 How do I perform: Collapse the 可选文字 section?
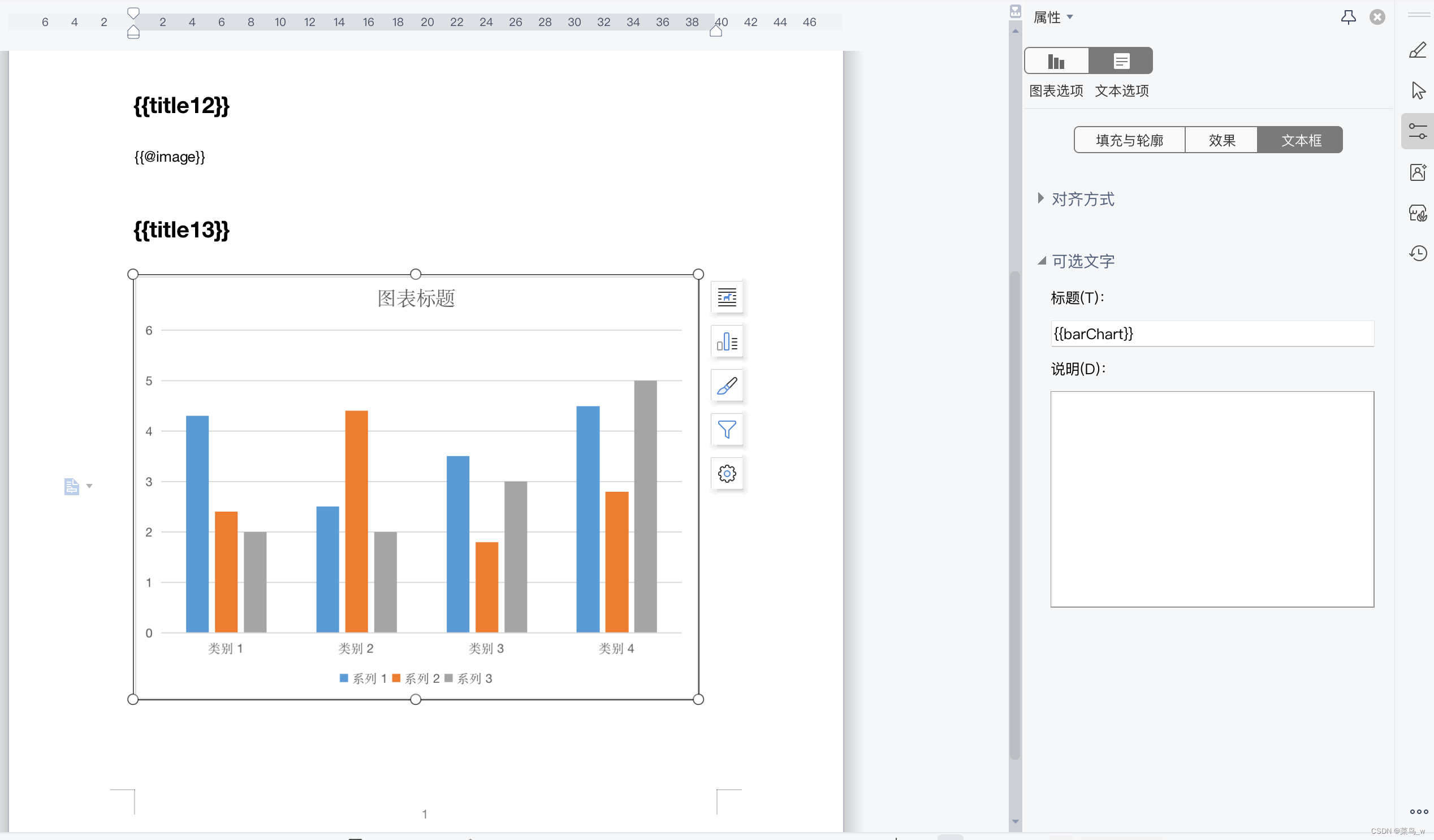click(x=1075, y=261)
